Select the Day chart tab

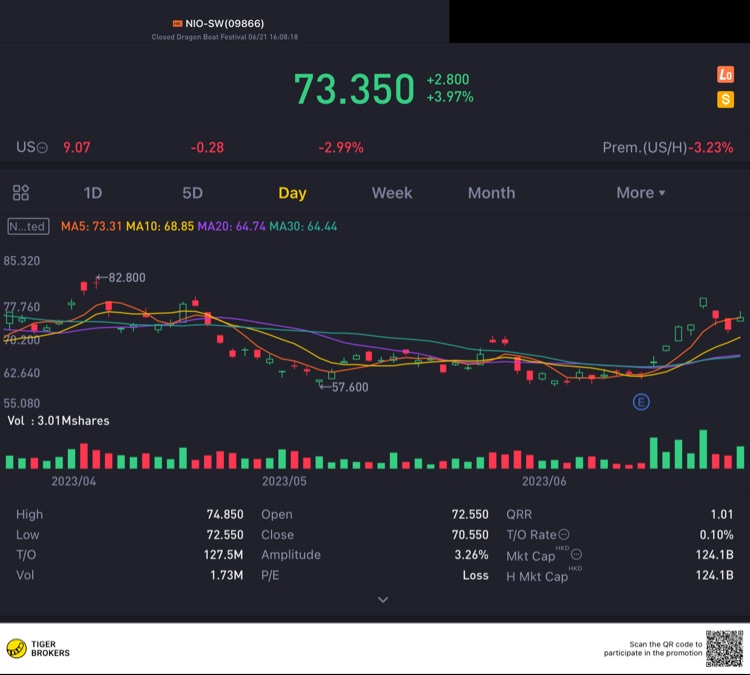tap(292, 193)
